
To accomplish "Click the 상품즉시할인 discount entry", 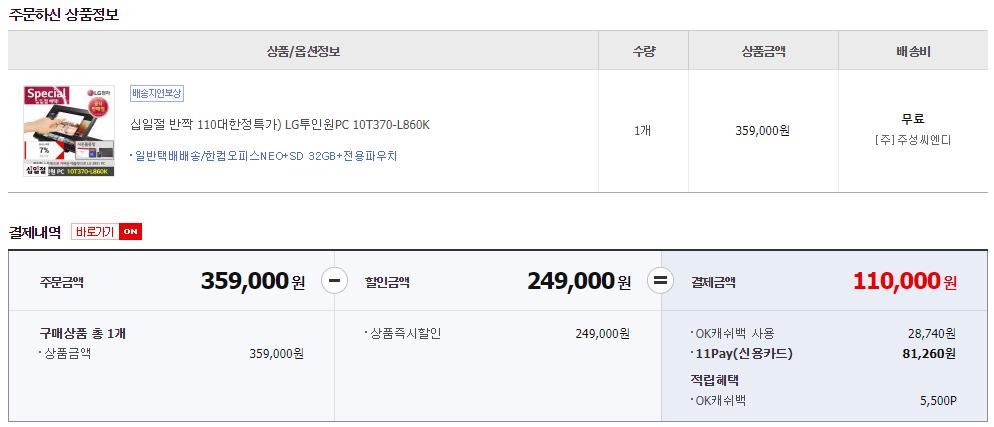I will 404,333.
